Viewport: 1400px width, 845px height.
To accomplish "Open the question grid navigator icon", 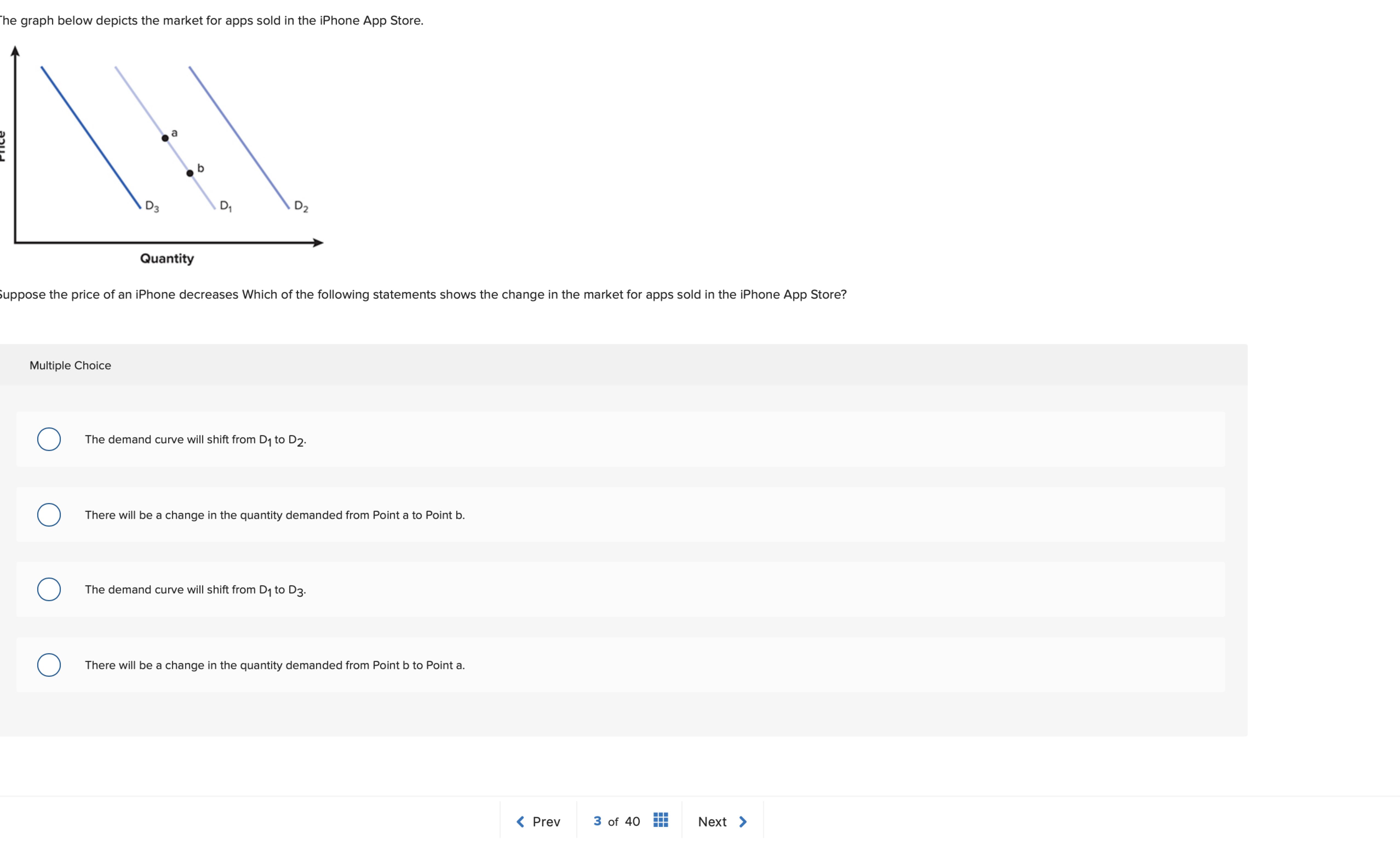I will (660, 820).
